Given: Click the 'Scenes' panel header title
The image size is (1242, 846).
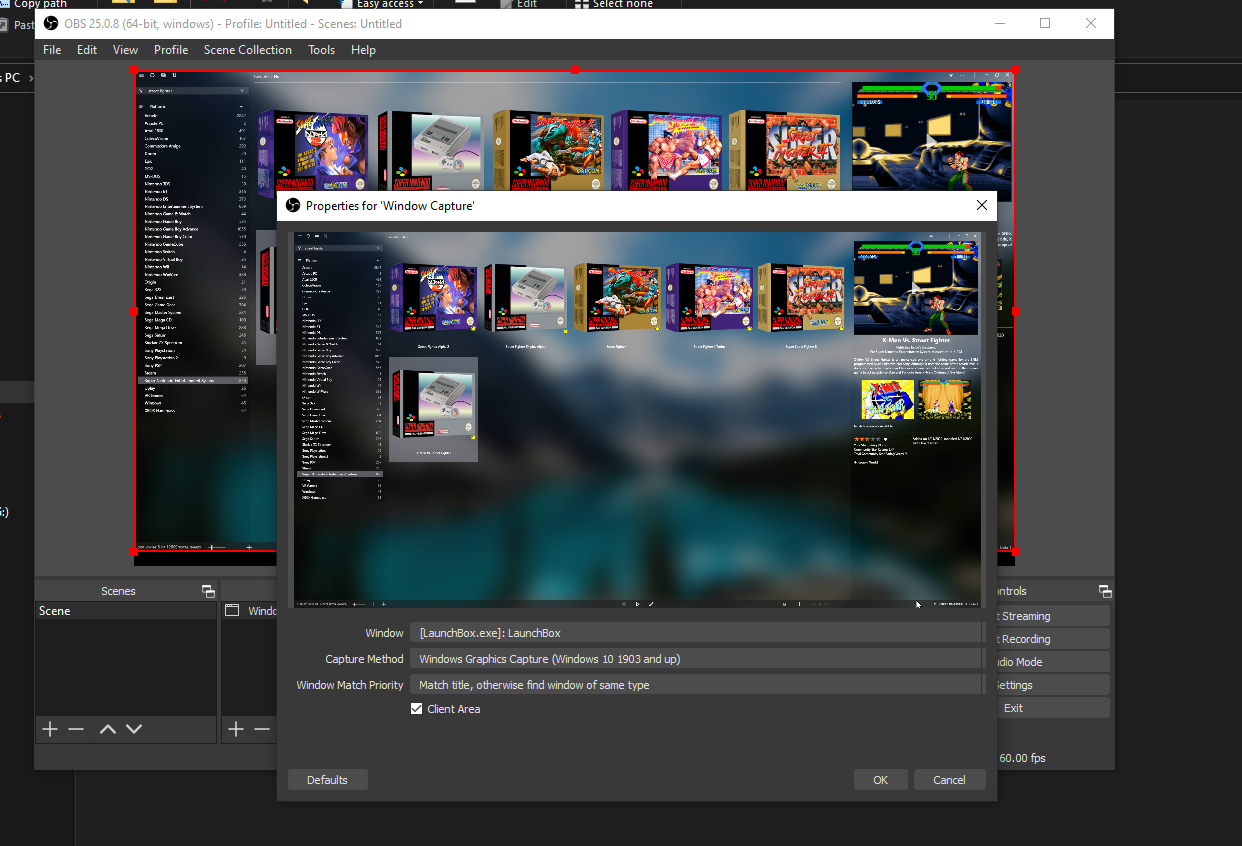Looking at the screenshot, I should point(118,591).
